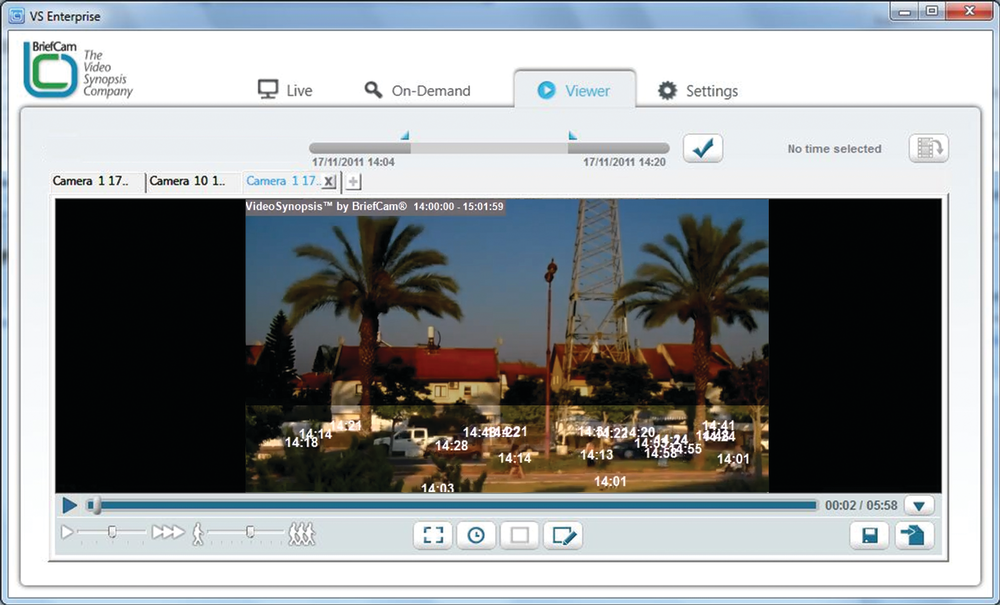Screen dimensions: 1000x605
Task: Click the object density slider handle
Action: (250, 532)
